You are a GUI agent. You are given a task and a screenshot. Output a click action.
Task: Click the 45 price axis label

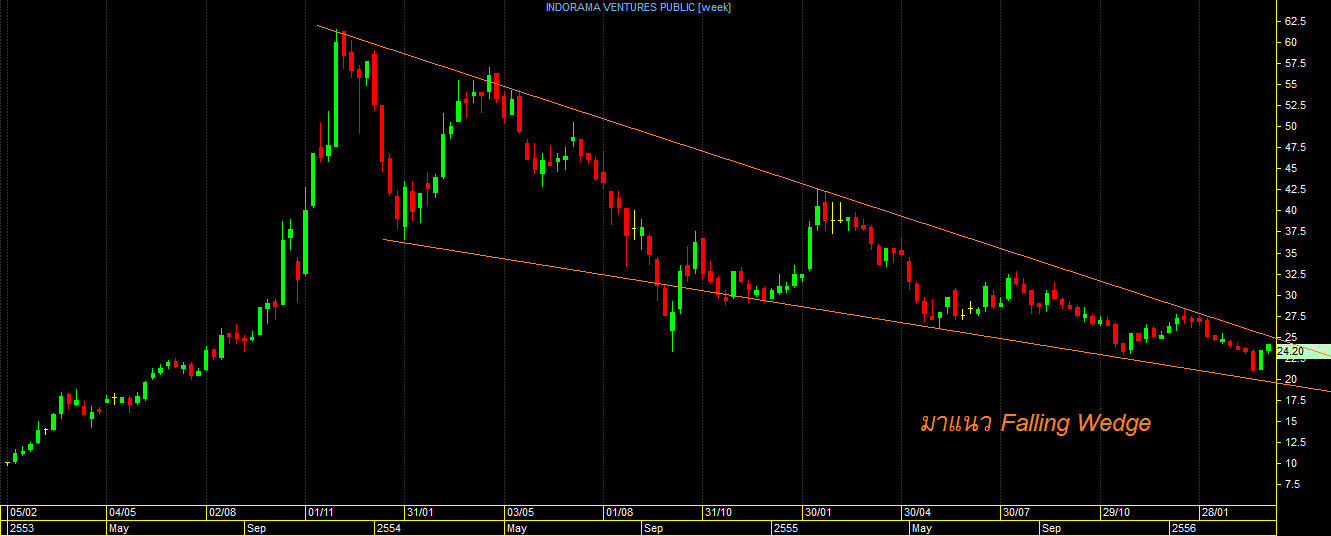click(x=1291, y=168)
